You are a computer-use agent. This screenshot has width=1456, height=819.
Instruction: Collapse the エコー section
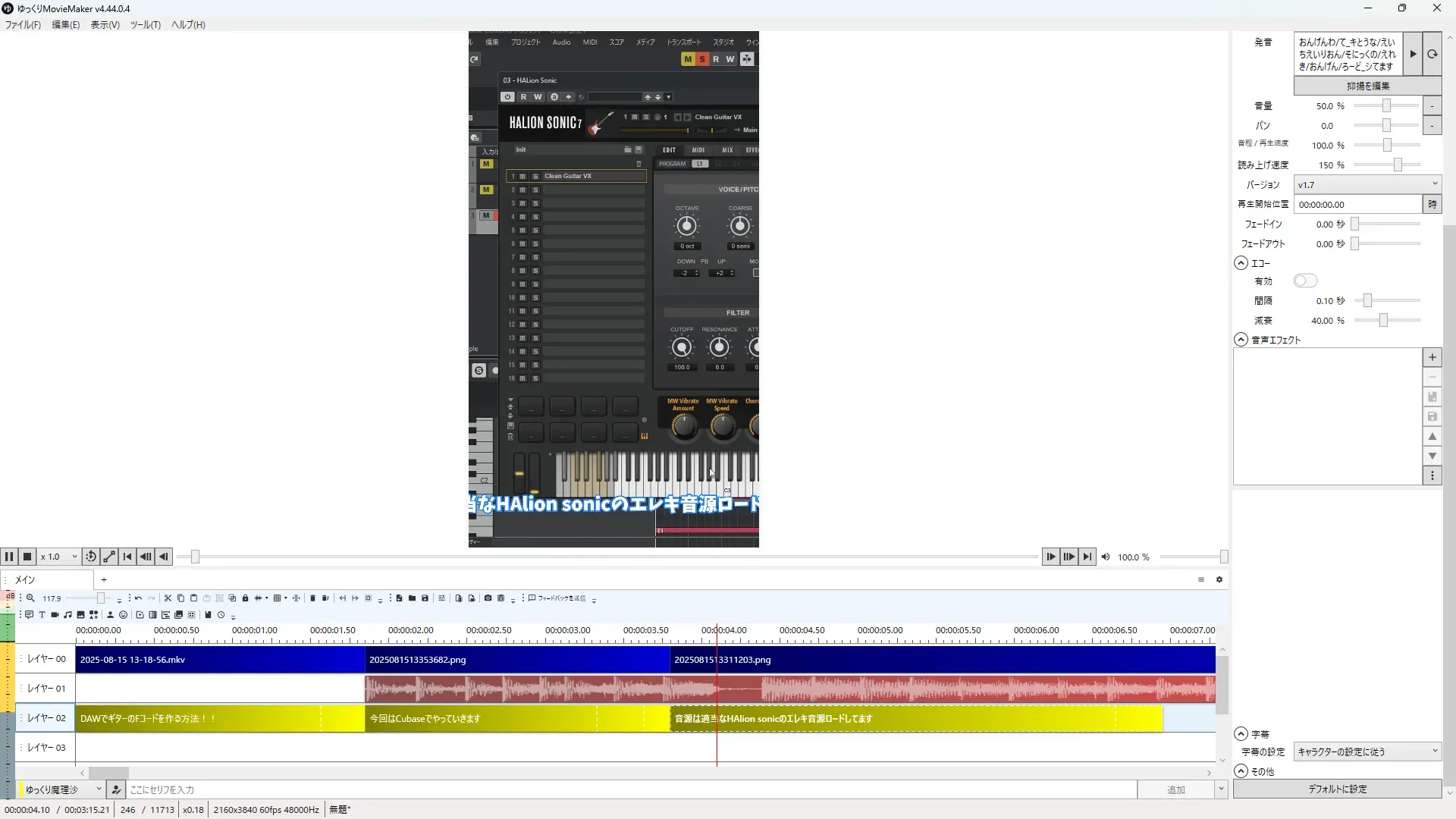click(1241, 263)
